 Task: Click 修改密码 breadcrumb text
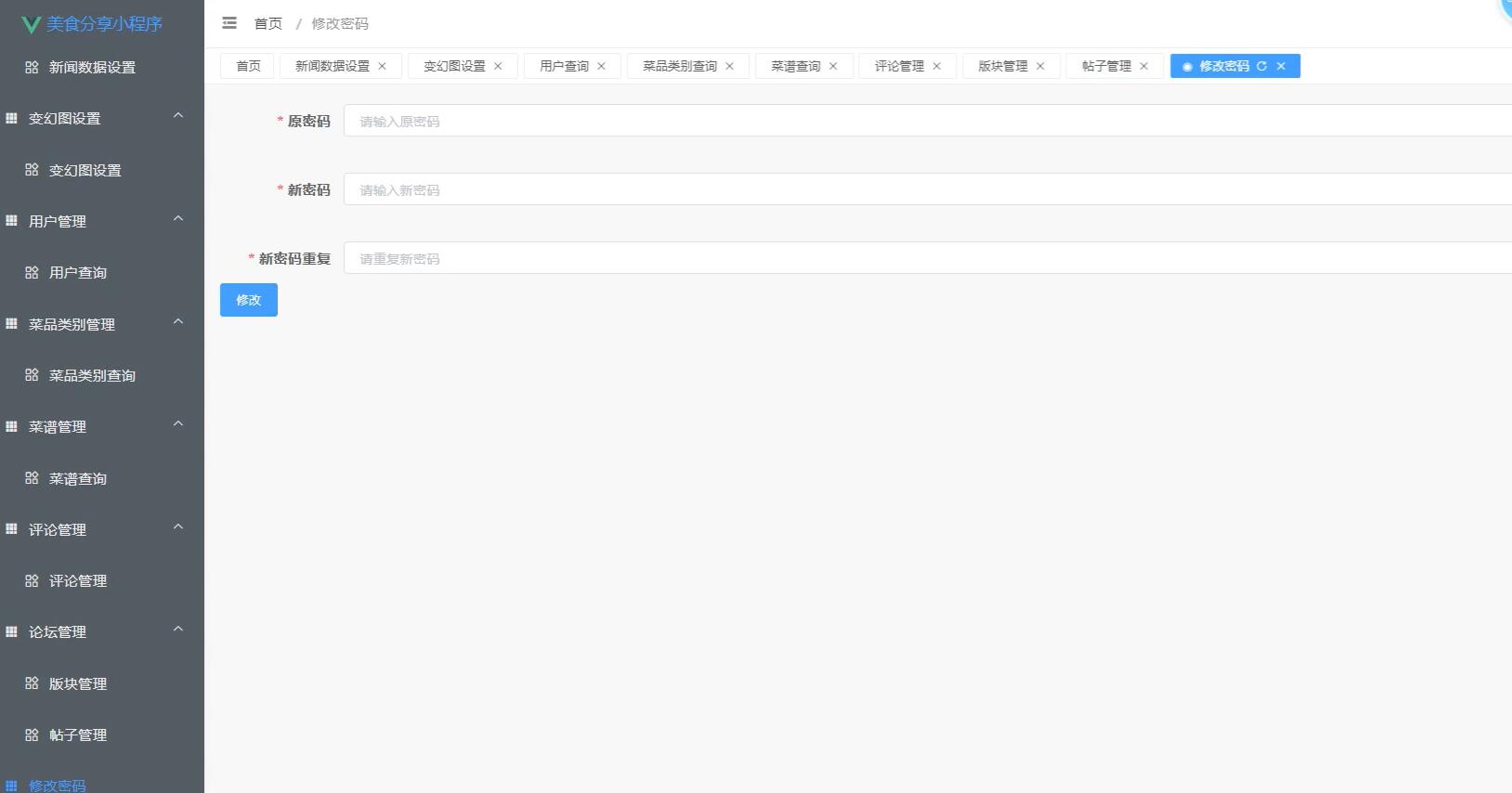tap(340, 23)
